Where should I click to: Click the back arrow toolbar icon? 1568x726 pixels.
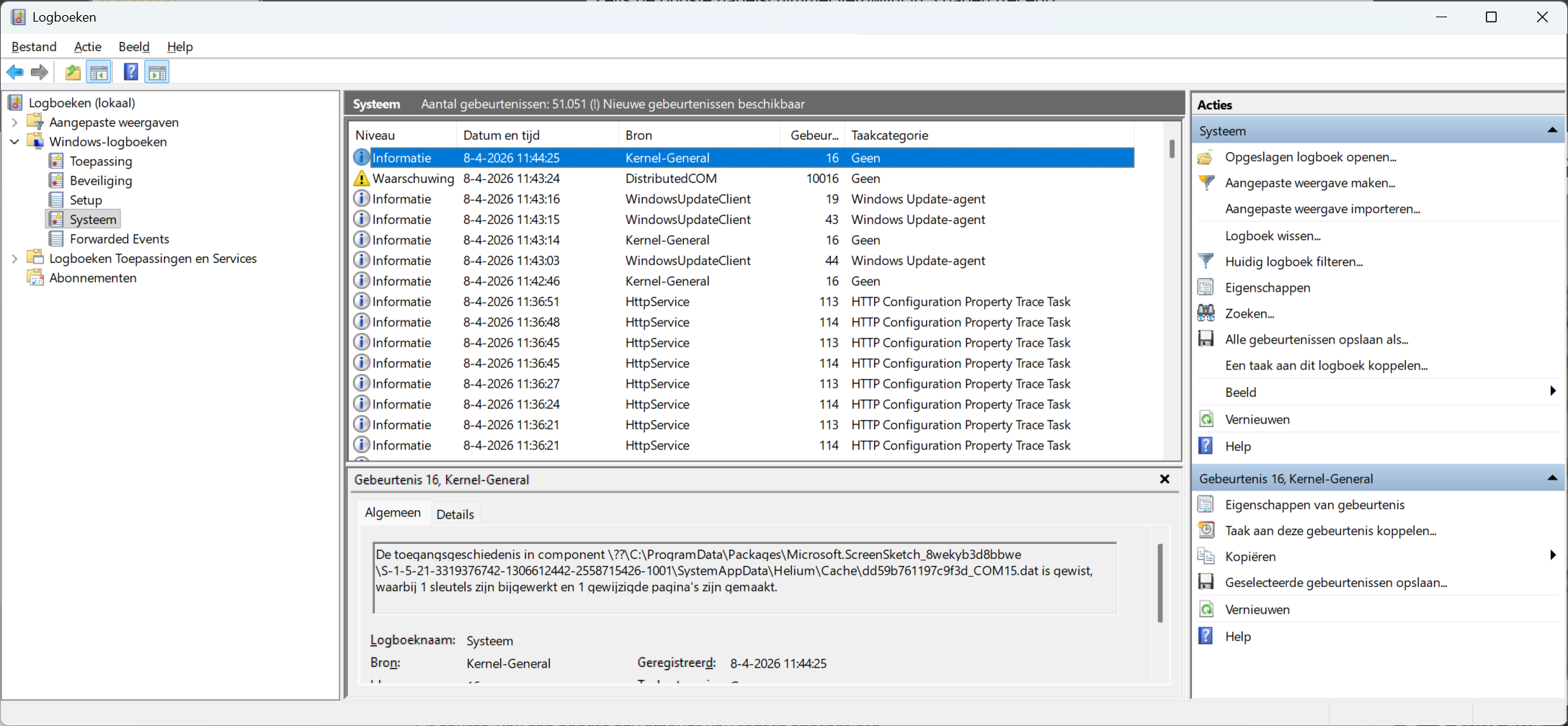15,72
